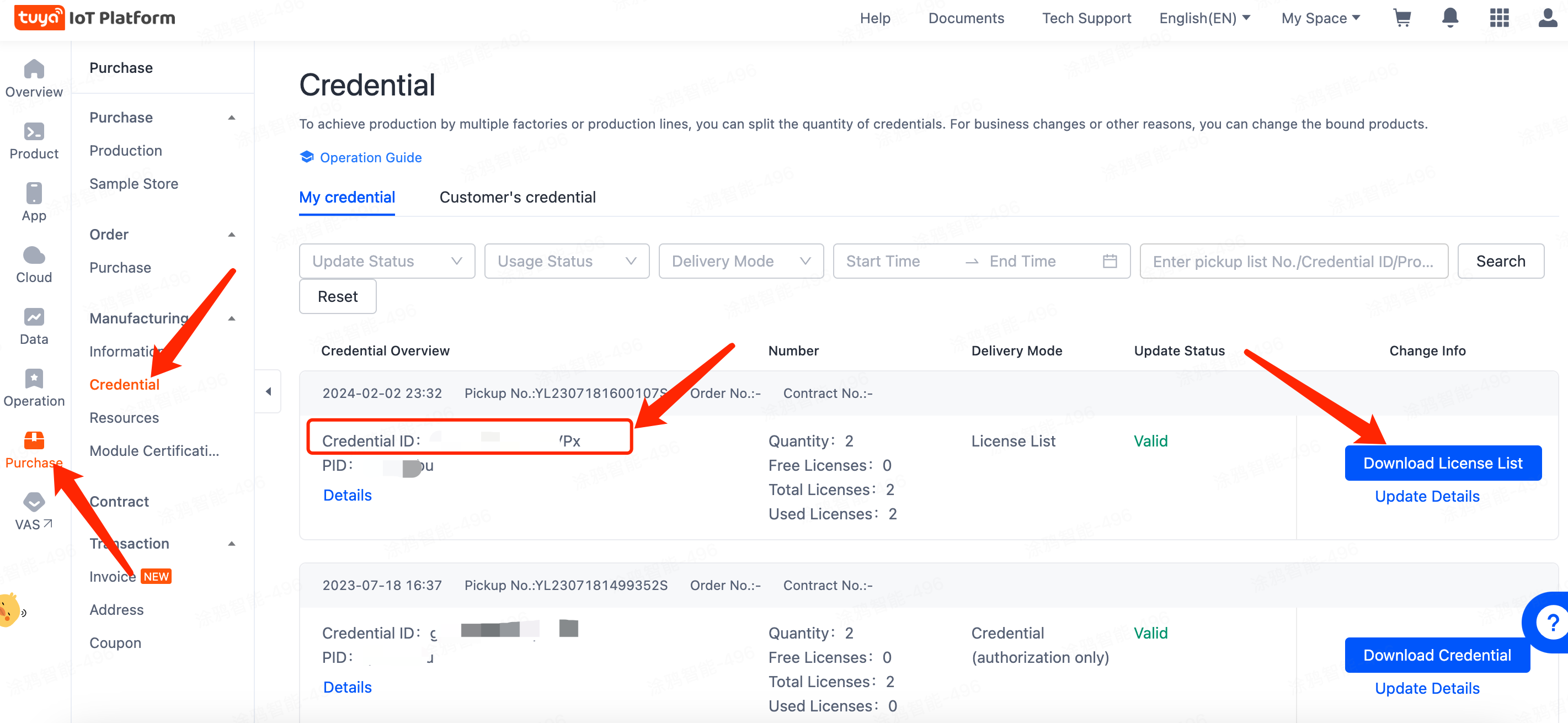Open the Operation Guide link
Viewport: 1568px width, 723px height.
click(370, 158)
